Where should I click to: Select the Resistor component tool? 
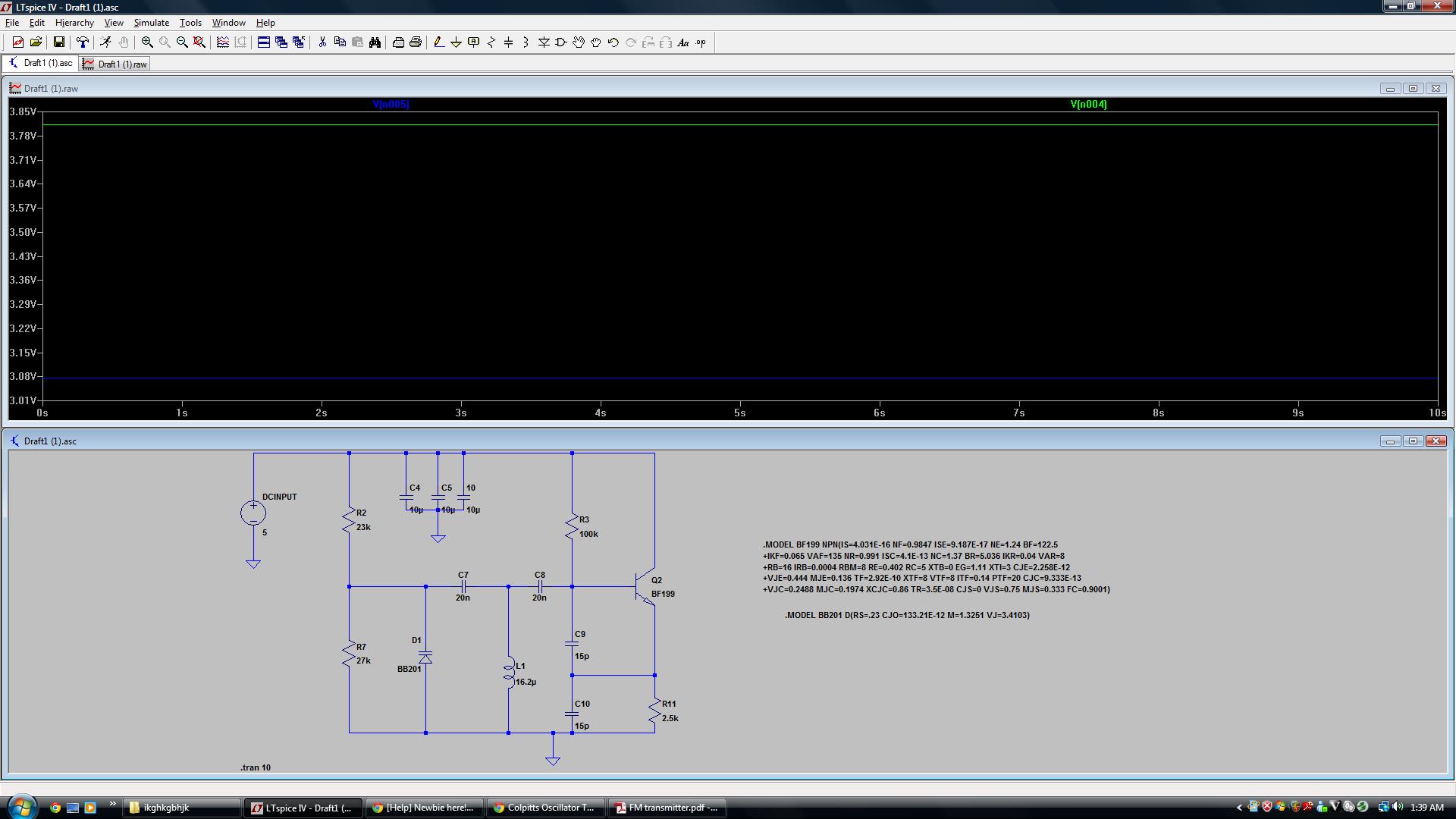[491, 42]
